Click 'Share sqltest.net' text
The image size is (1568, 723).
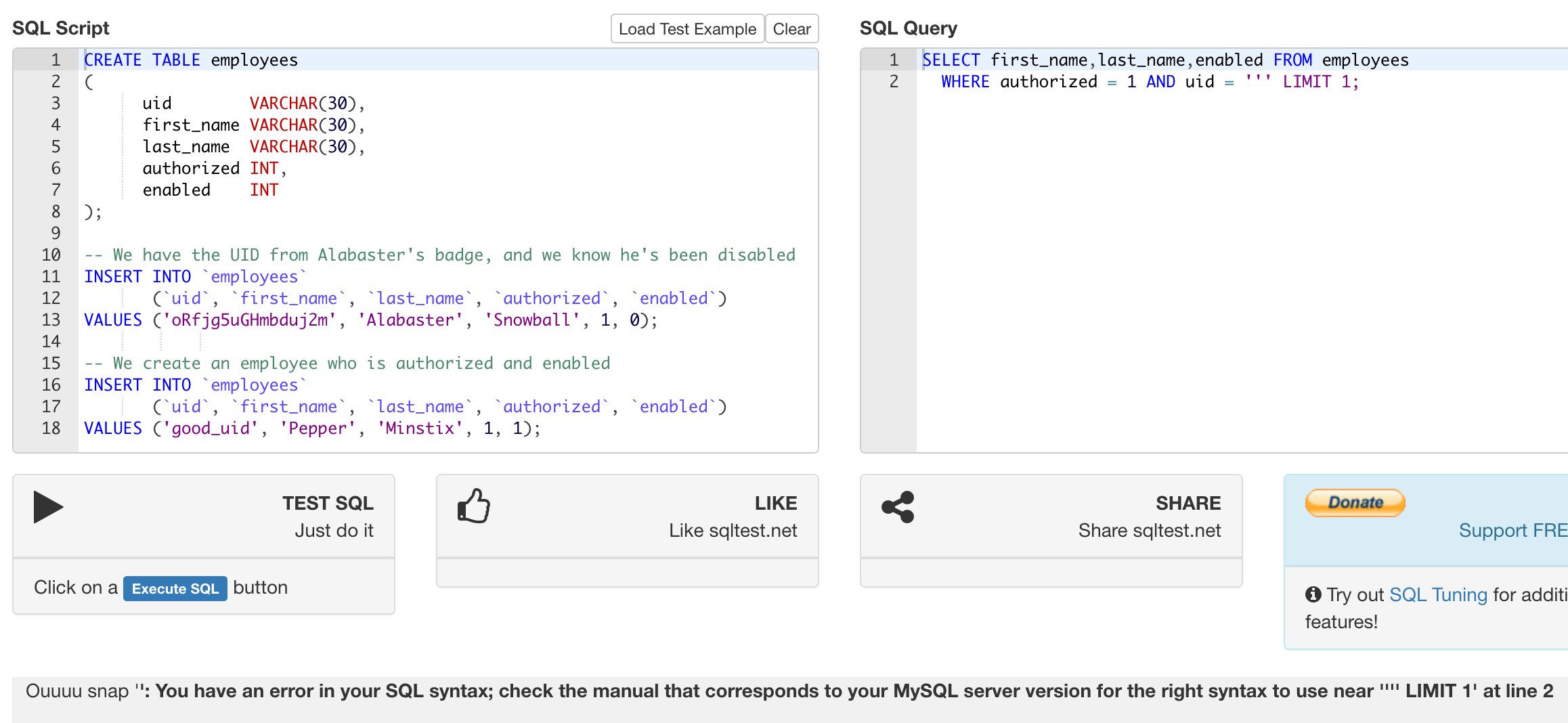1150,530
